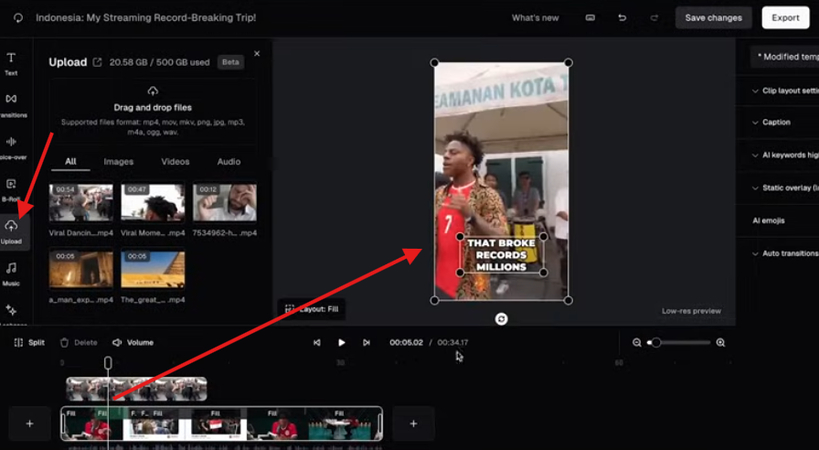819x450 pixels.
Task: Select the Viral Dancin .mp4 thumbnail
Action: [81, 203]
